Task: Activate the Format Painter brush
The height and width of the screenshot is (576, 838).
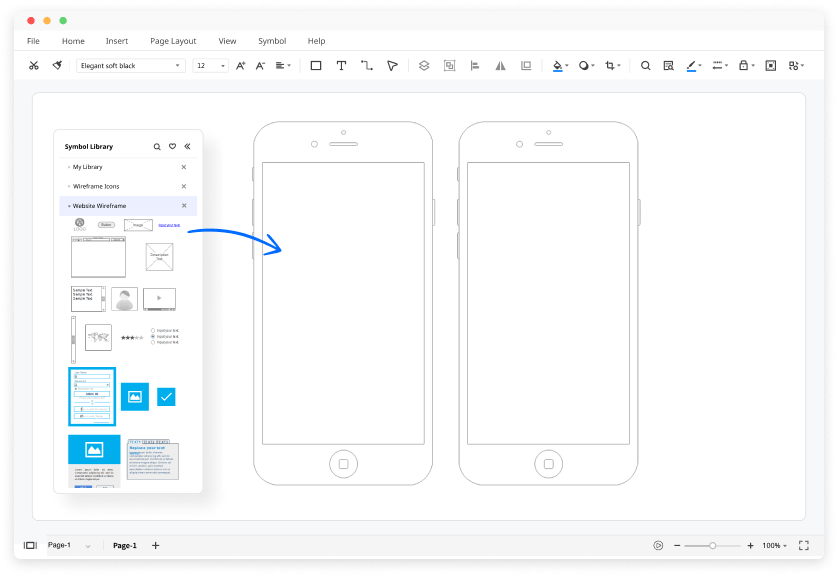Action: coord(57,65)
